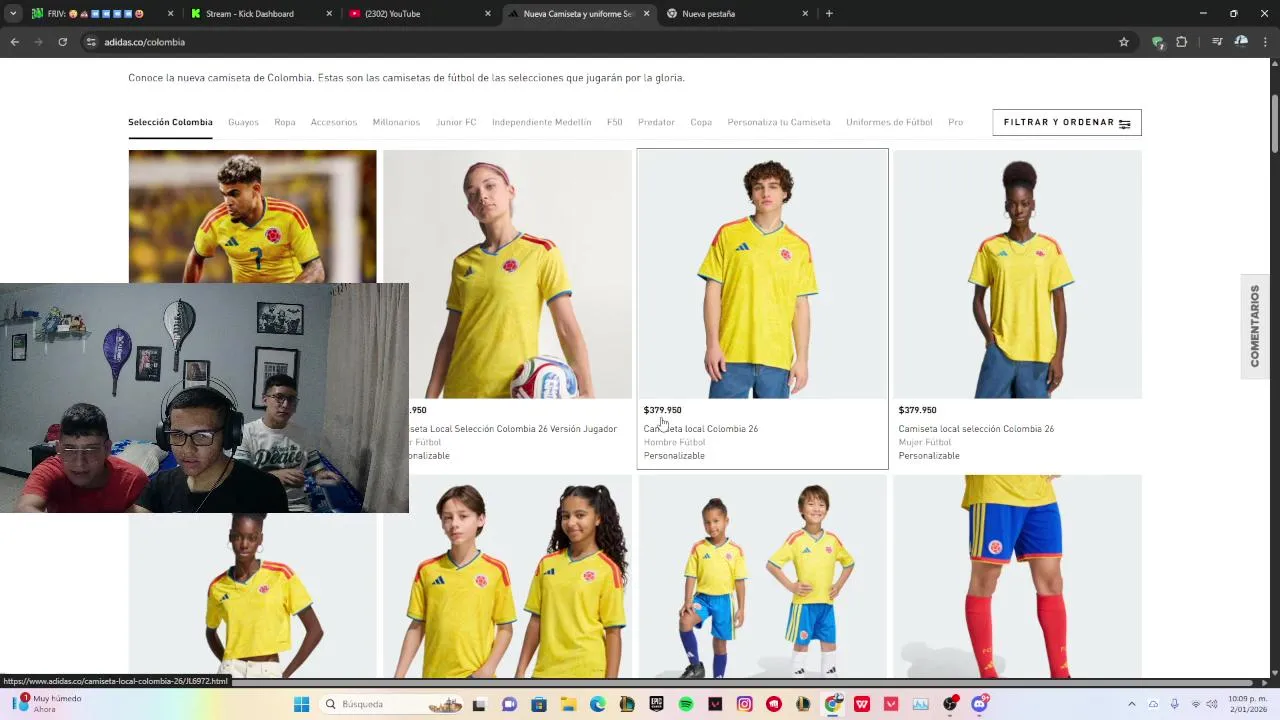Select the Selección Colombia category
This screenshot has width=1280, height=720.
coord(170,122)
